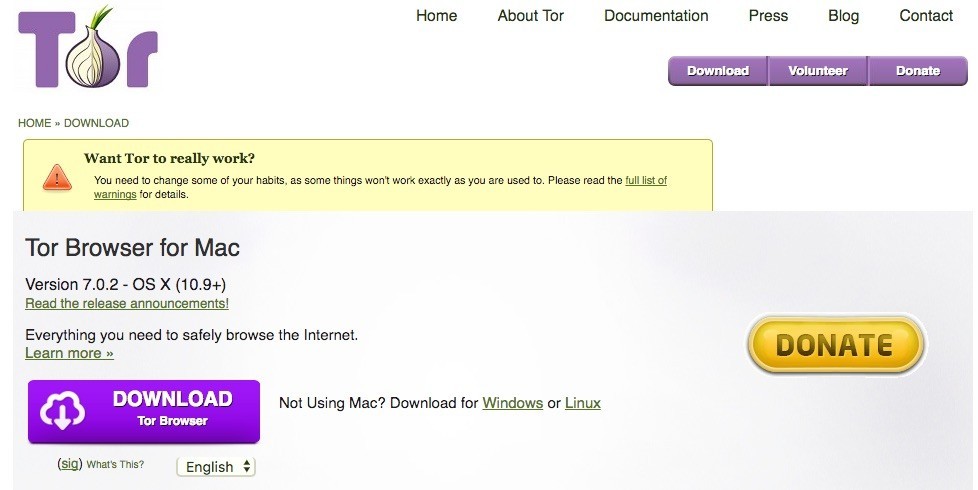Click the purple Volunteer button
Image resolution: width=978 pixels, height=490 pixels.
pyautogui.click(x=818, y=71)
